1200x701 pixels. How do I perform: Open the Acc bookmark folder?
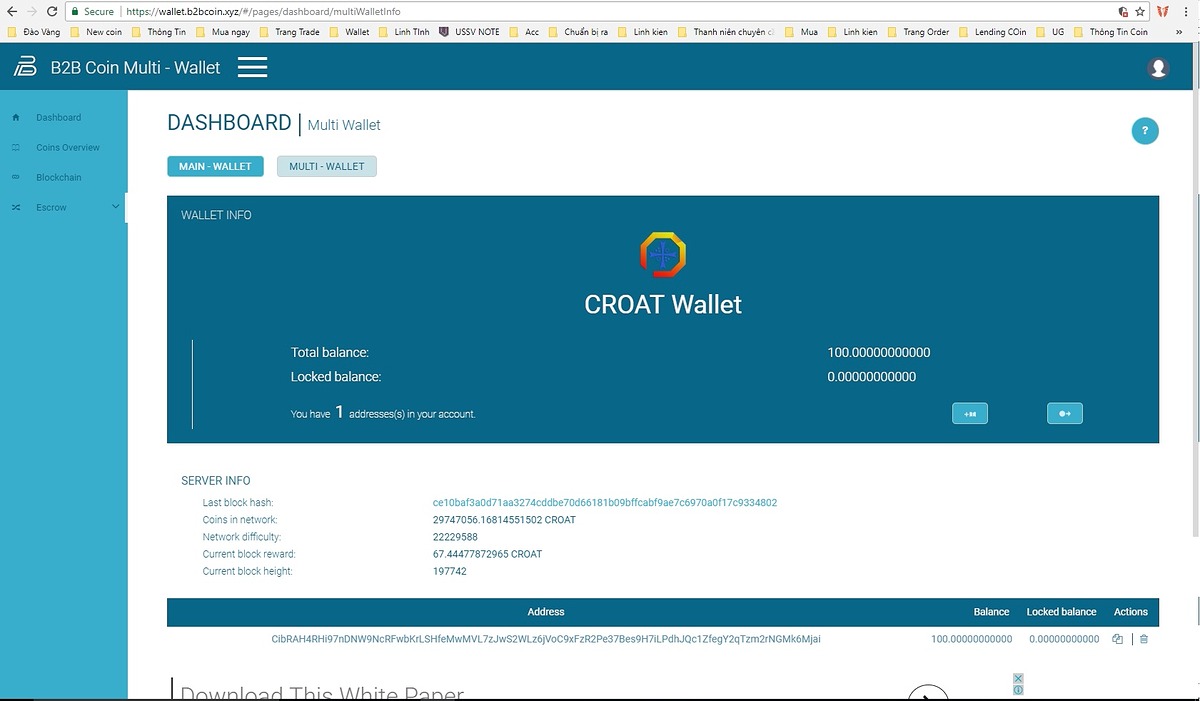tap(524, 32)
